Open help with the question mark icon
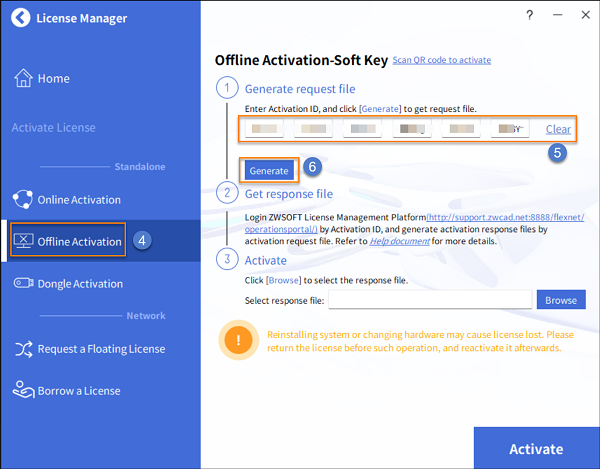Image resolution: width=600 pixels, height=469 pixels. [530, 15]
